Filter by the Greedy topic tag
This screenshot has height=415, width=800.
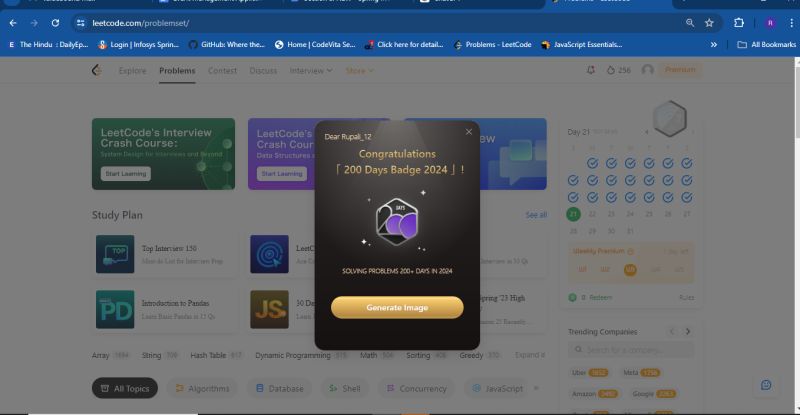[480, 355]
